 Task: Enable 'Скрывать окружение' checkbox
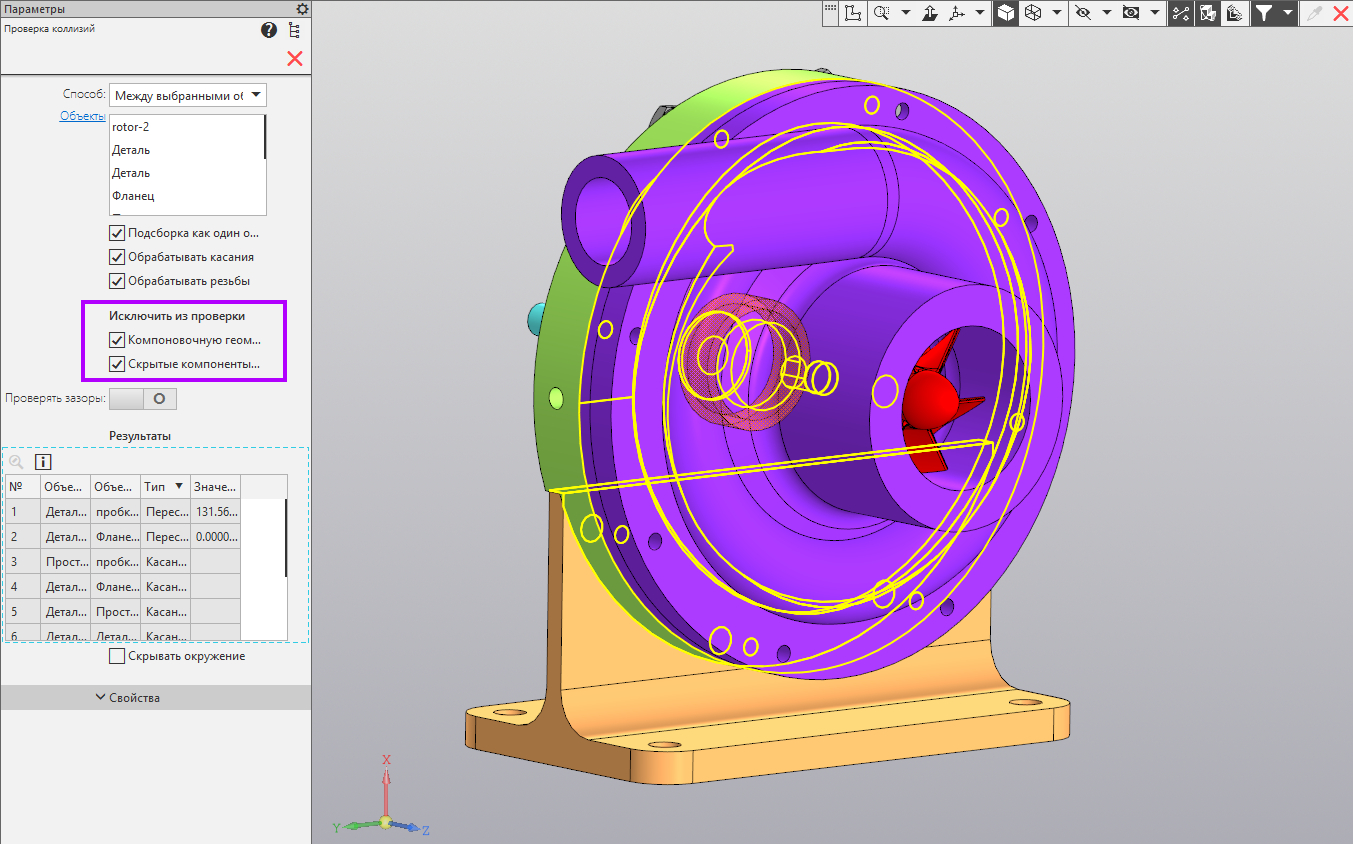pos(117,656)
